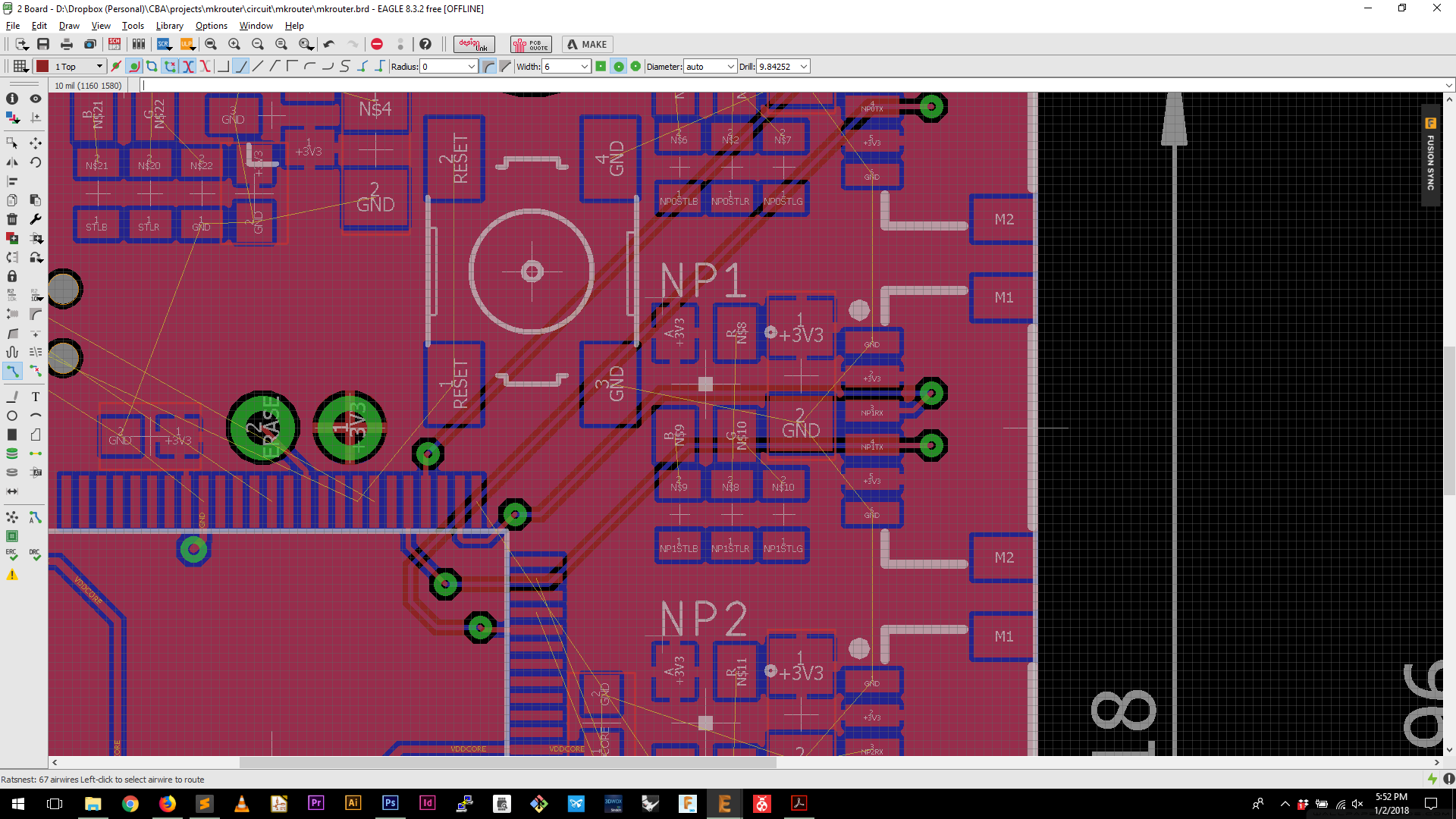
Task: Select the Move tool
Action: point(35,143)
